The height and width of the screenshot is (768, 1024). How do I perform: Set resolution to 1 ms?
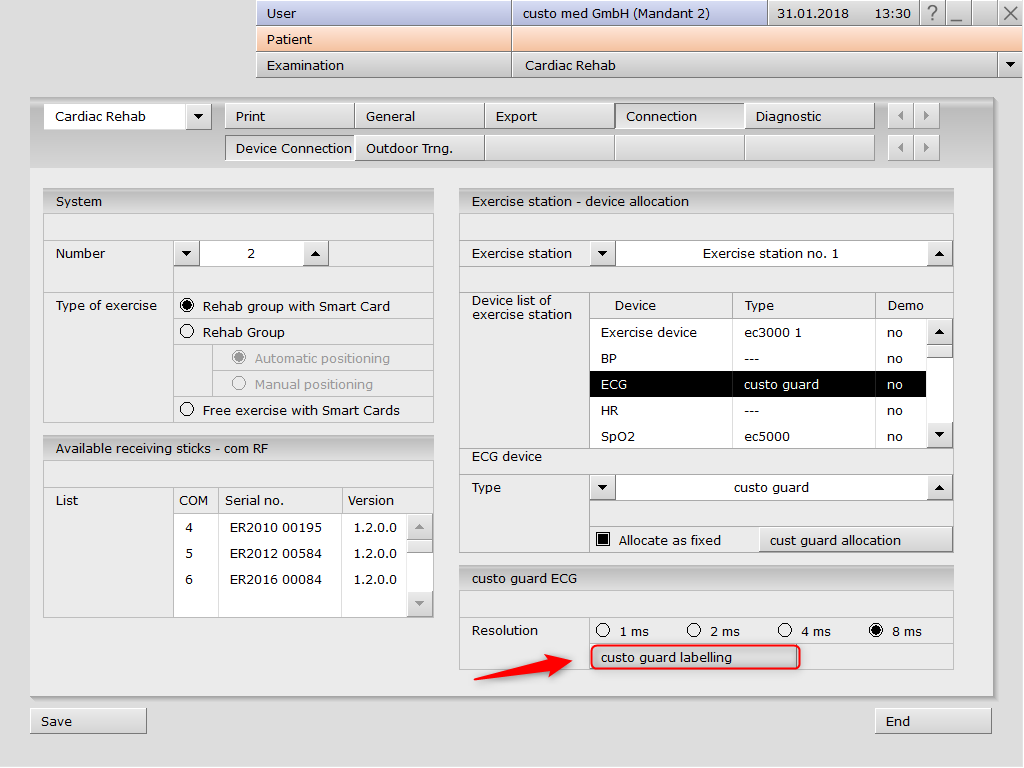[x=603, y=630]
